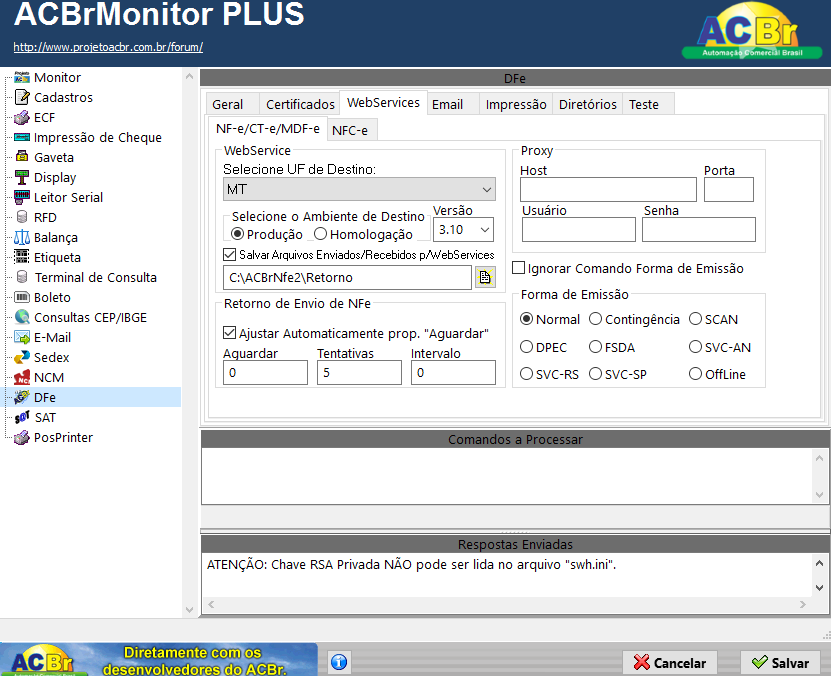
Task: Click the proxy Porta input field
Action: point(729,190)
